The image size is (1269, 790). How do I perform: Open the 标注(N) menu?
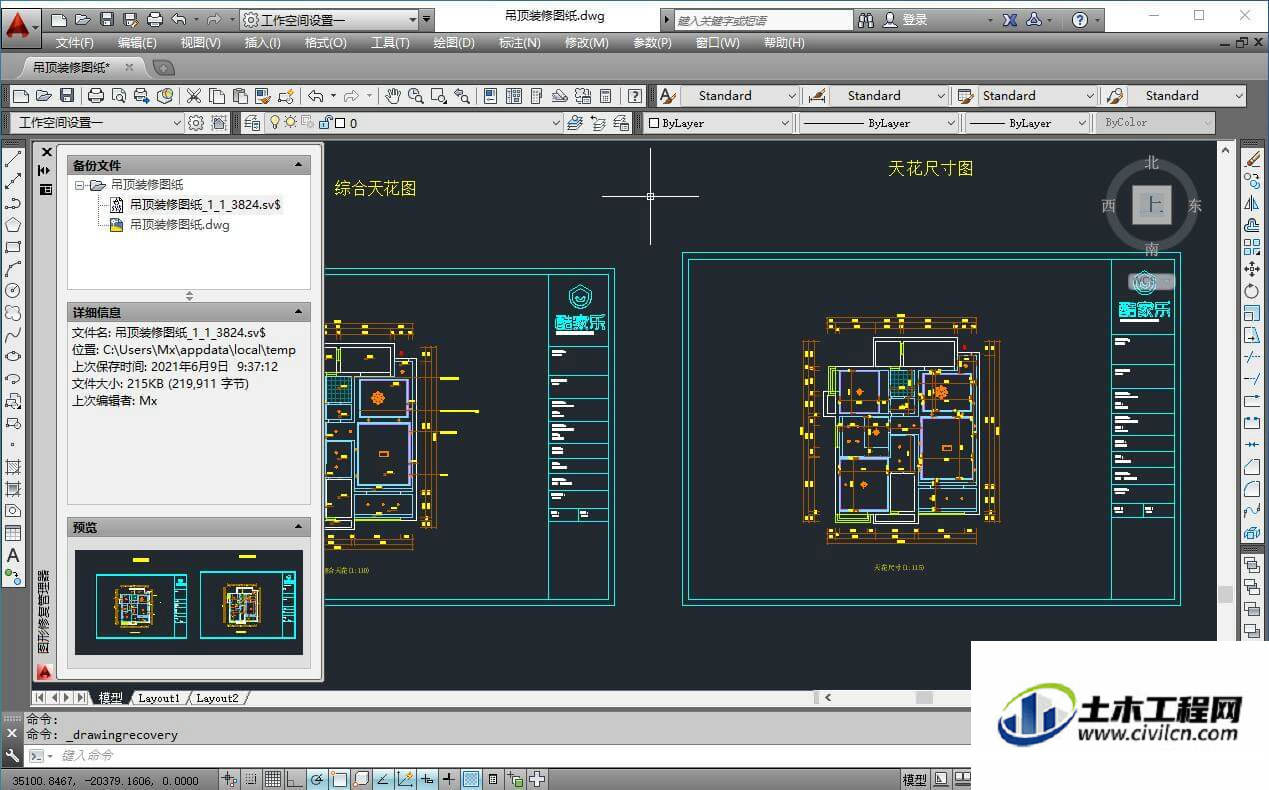(x=519, y=43)
